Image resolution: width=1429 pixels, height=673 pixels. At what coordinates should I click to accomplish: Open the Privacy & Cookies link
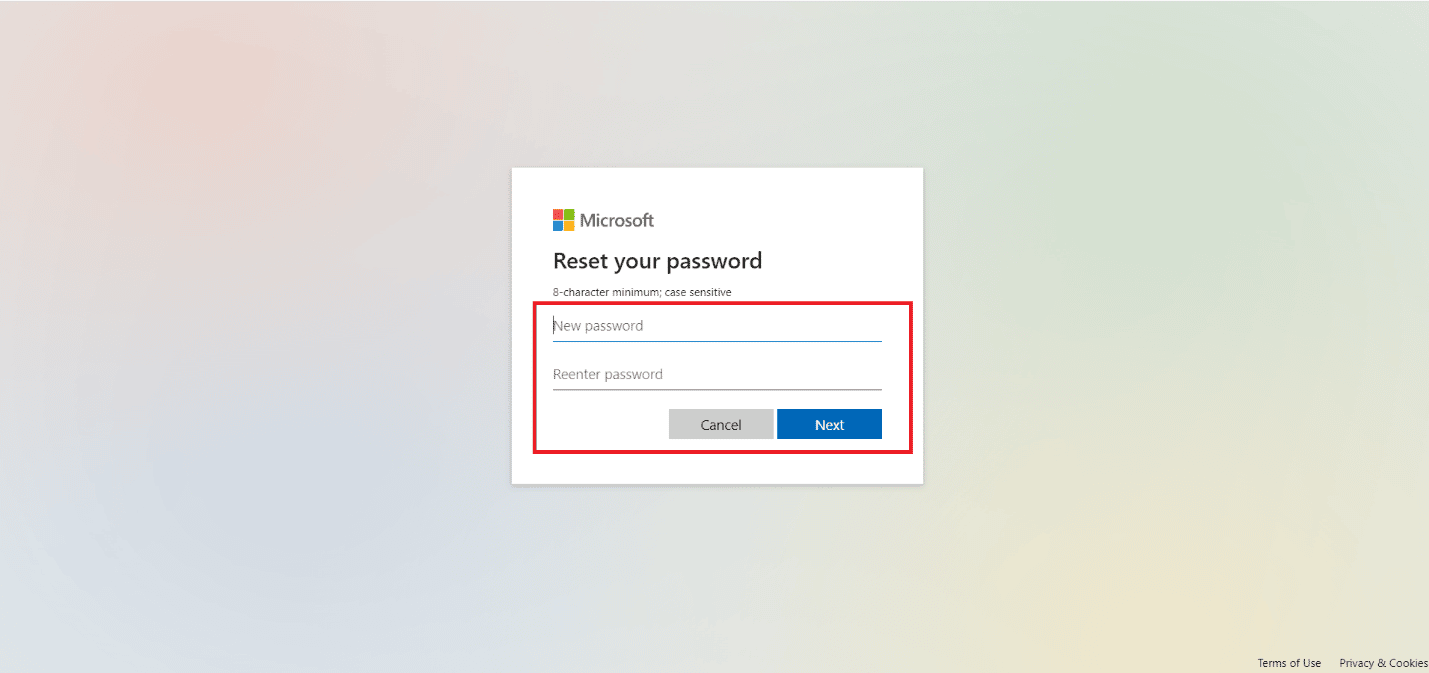coord(1384,662)
